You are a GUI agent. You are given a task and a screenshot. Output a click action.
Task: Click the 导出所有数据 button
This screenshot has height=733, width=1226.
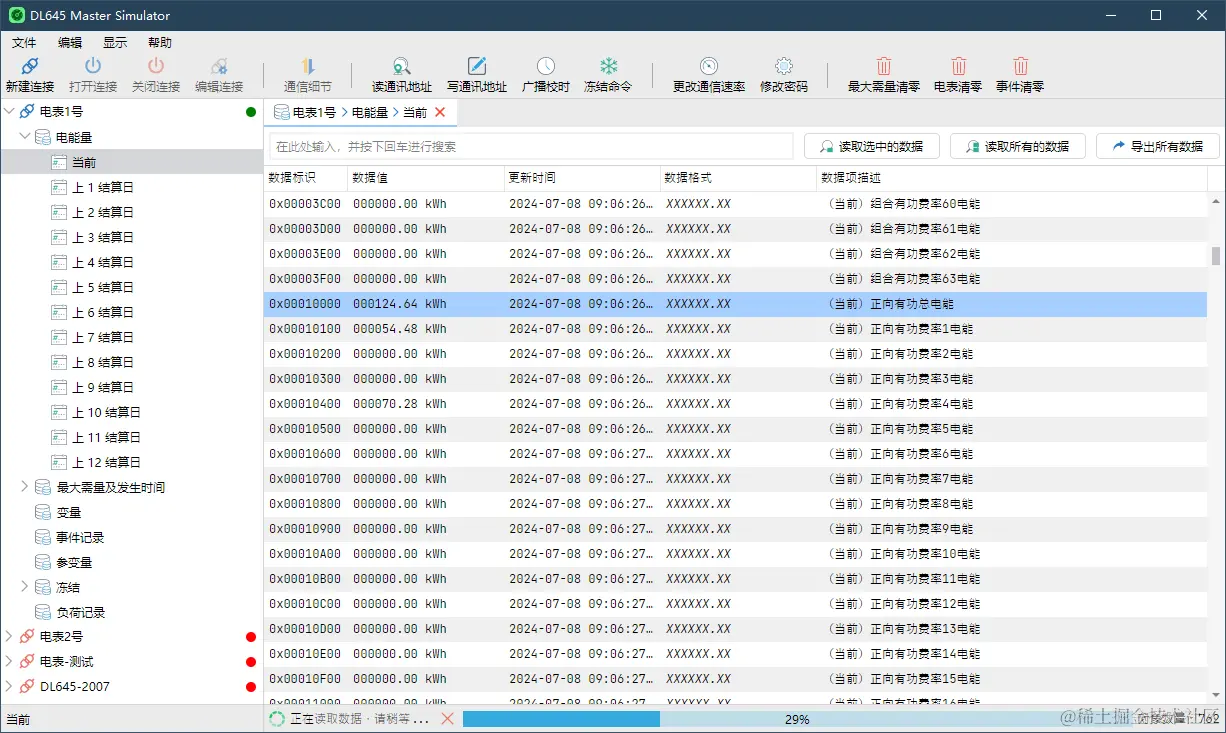(x=1157, y=146)
